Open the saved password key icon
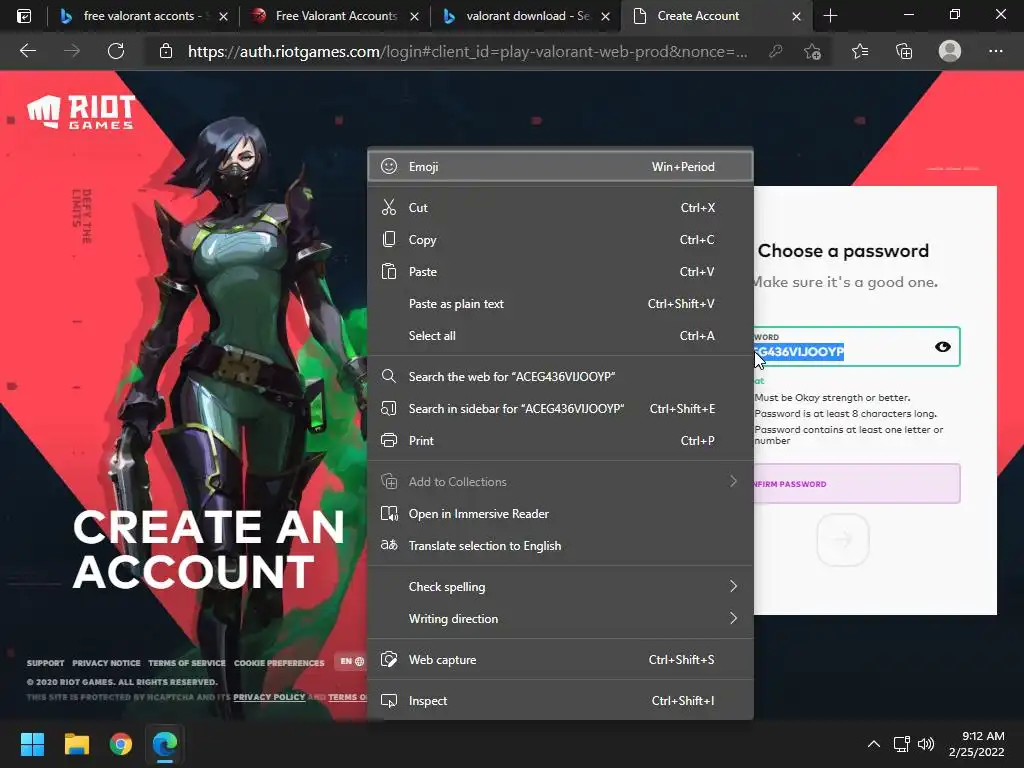Screen dimensions: 1024x768 click(x=775, y=51)
